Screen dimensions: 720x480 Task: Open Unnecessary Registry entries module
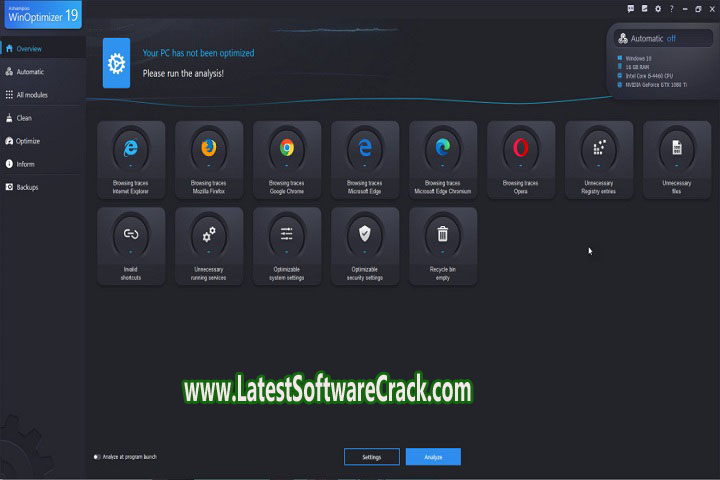pyautogui.click(x=599, y=154)
